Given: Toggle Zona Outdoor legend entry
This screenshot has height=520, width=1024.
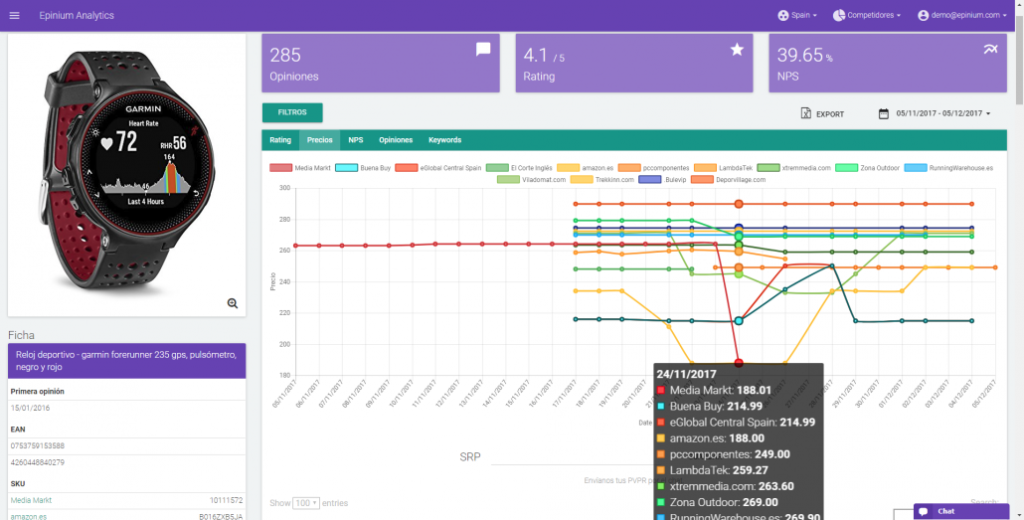Looking at the screenshot, I should [x=867, y=168].
